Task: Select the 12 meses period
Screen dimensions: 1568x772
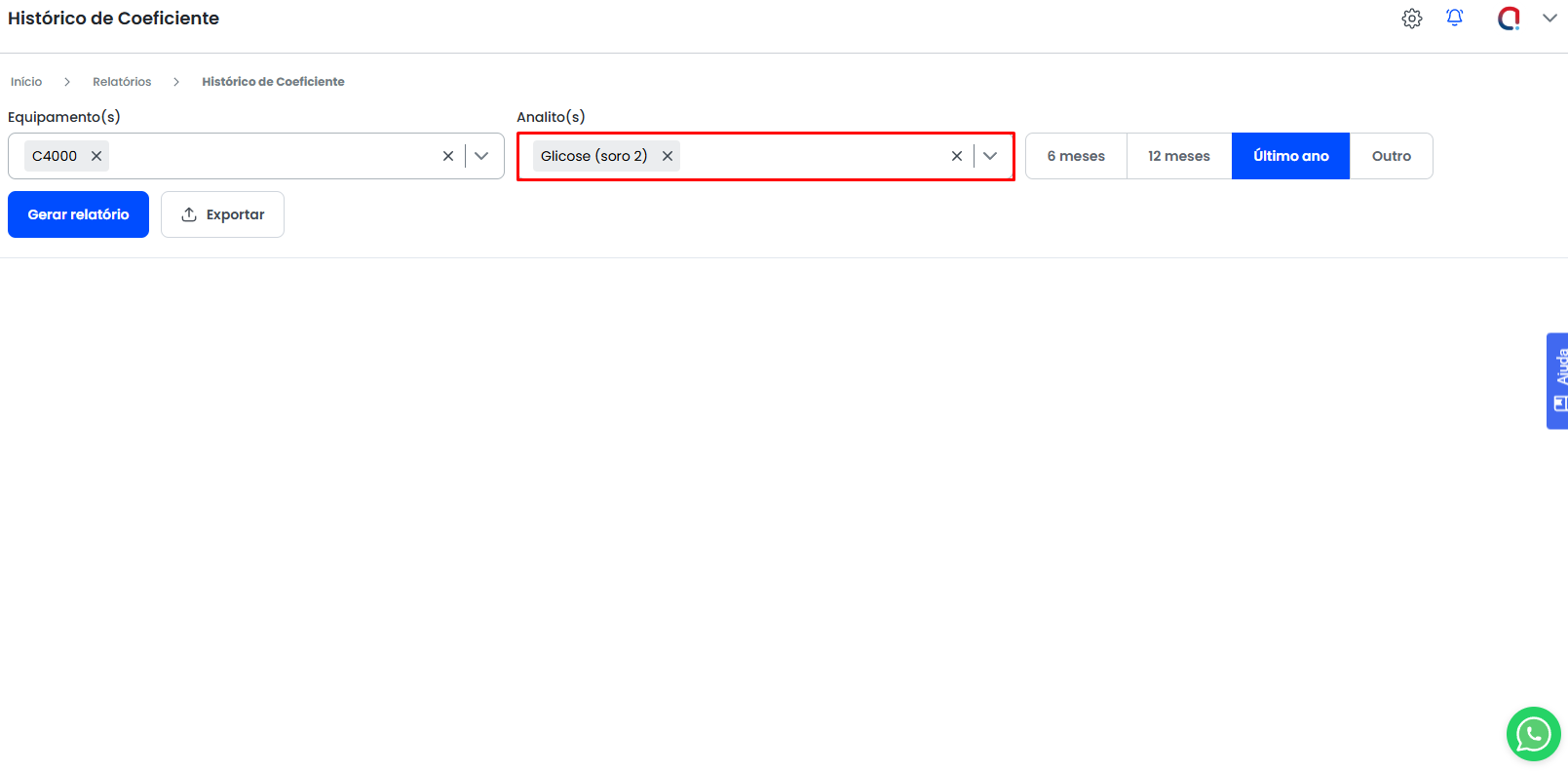Action: [1178, 156]
